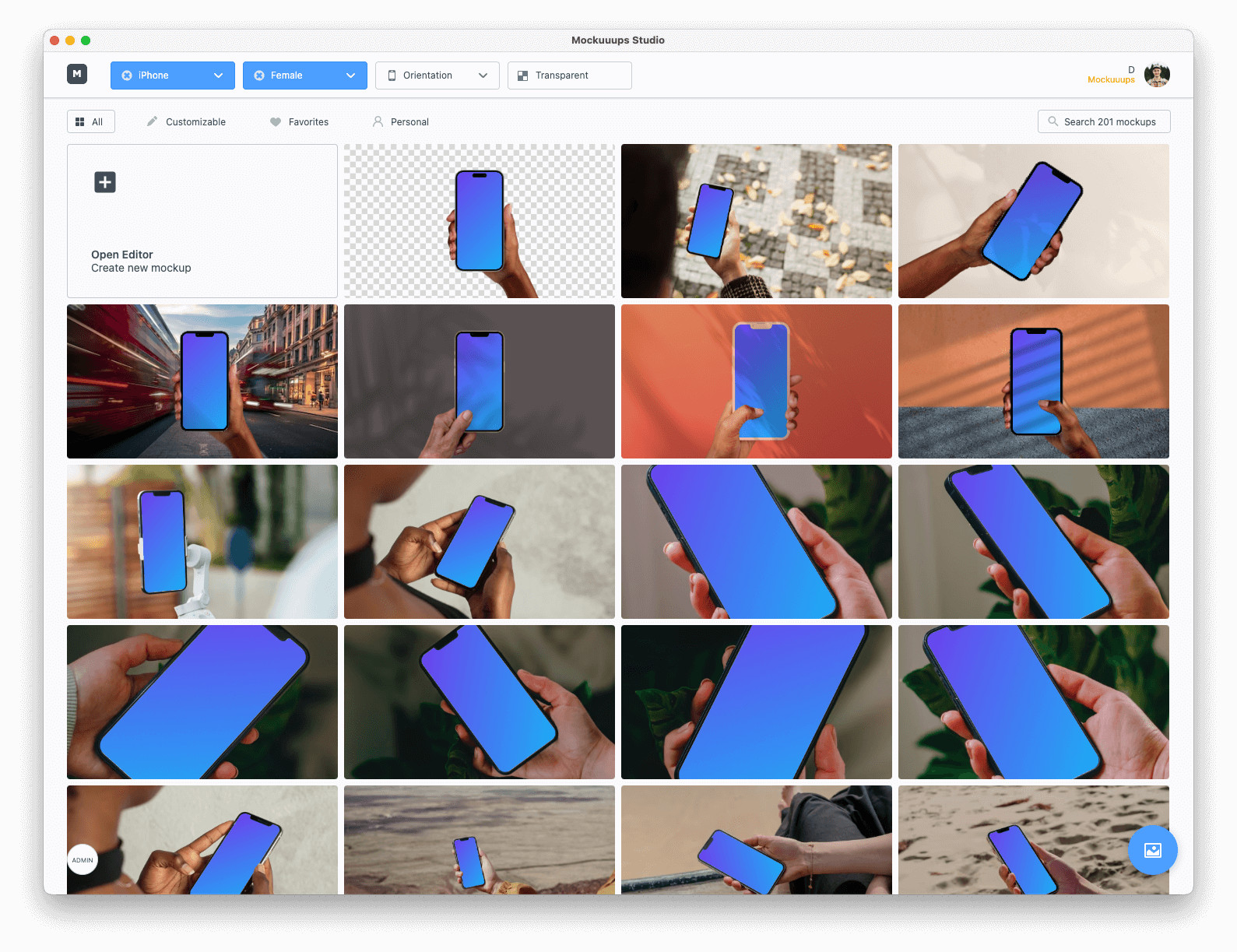Click the Mockuuups account label
Viewport: 1237px width, 952px height.
pos(1111,79)
